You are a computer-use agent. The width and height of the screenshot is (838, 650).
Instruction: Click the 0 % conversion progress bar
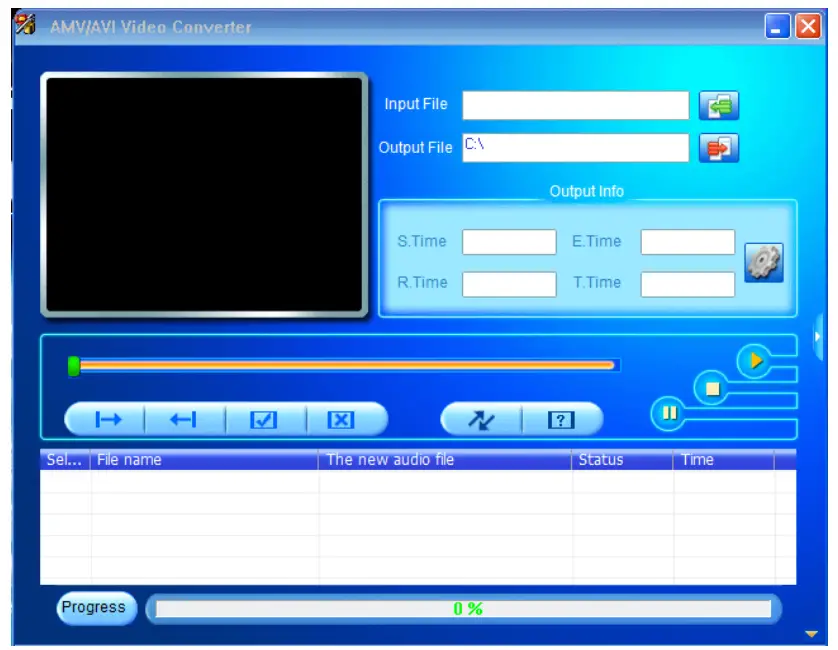pos(463,609)
